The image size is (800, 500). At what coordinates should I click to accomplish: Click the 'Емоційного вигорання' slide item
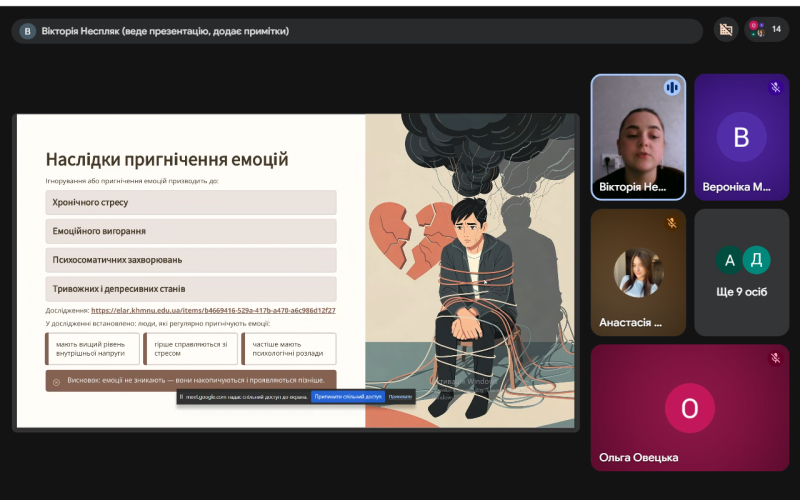pyautogui.click(x=191, y=231)
